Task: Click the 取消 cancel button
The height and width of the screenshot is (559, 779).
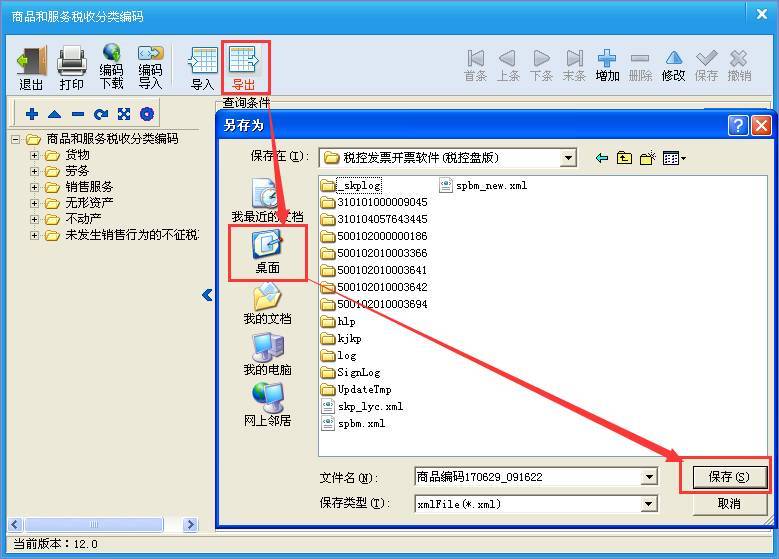Action: pos(728,504)
